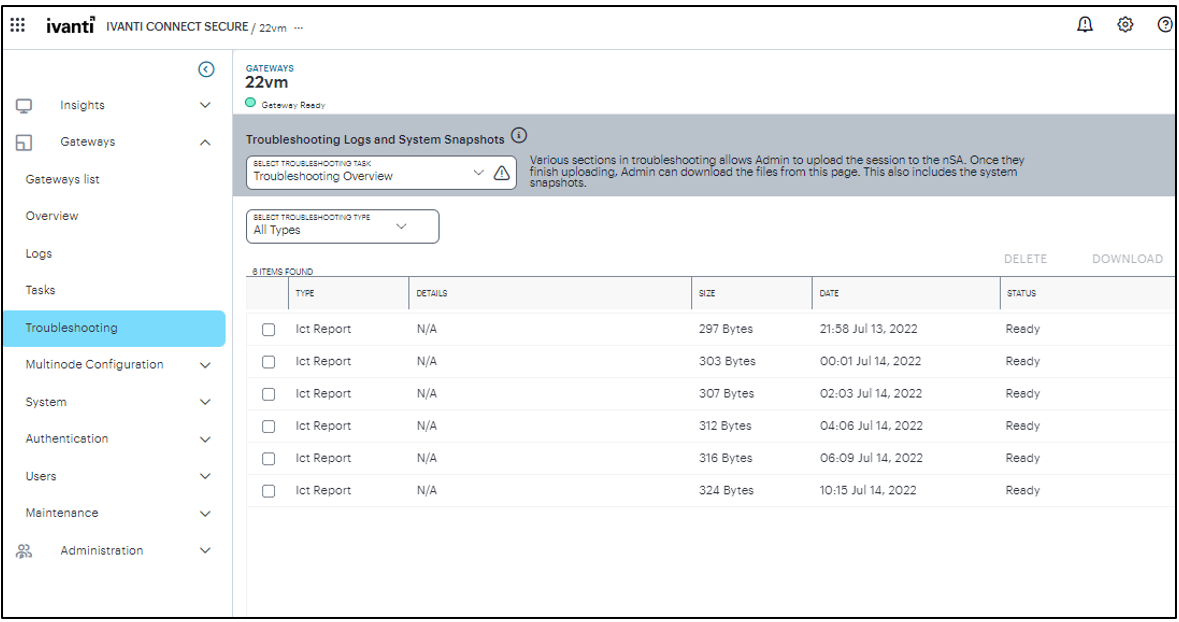This screenshot has width=1179, height=622.
Task: Collapse the navigation sidebar arrow
Action: (206, 69)
